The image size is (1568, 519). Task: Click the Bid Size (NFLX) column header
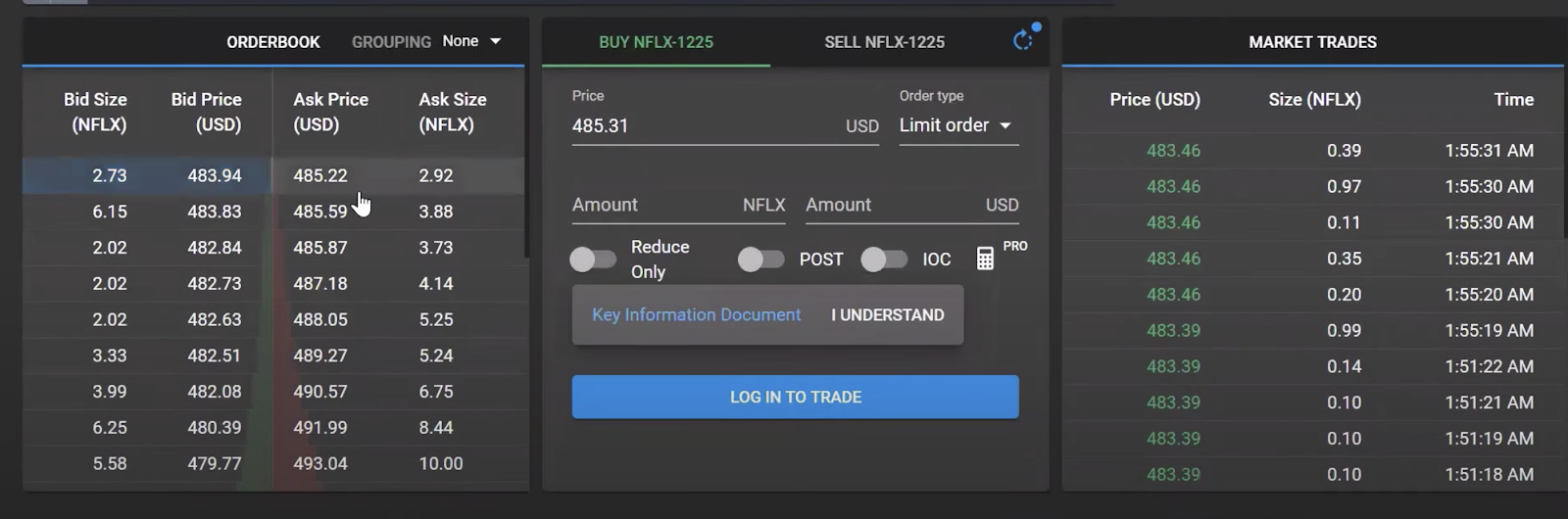point(95,112)
